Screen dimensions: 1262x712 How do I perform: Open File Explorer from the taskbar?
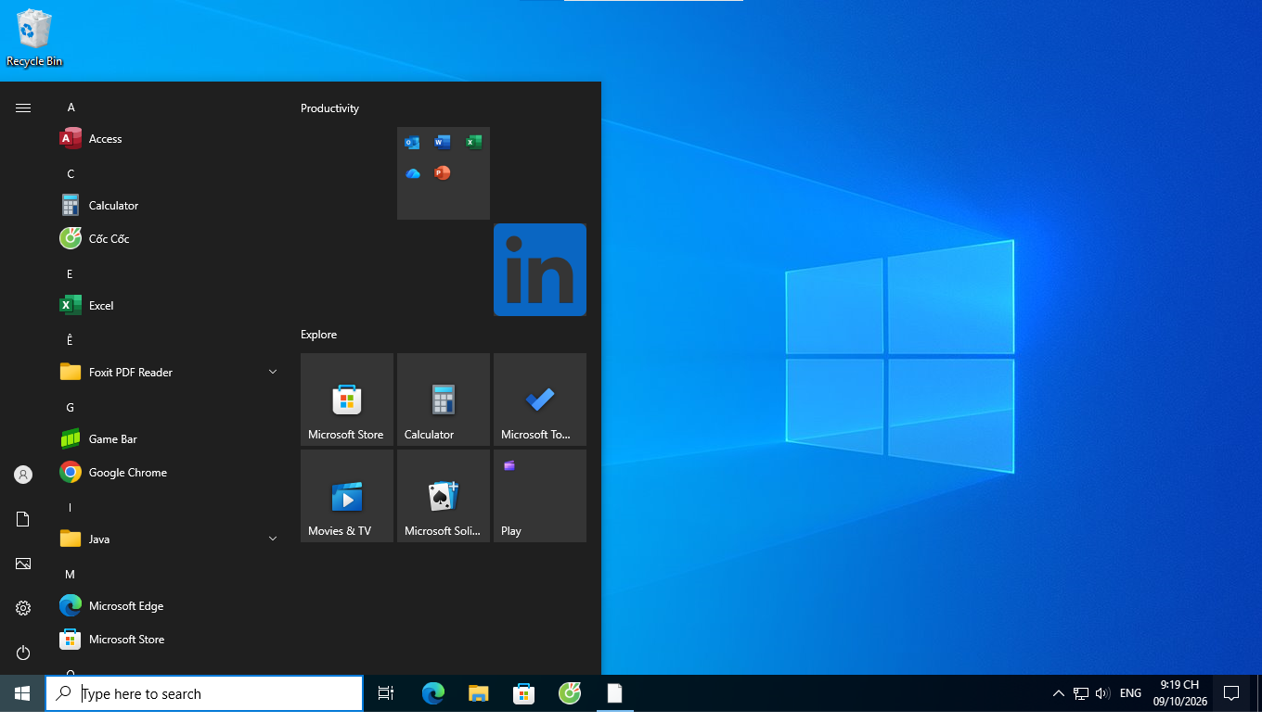[479, 694]
